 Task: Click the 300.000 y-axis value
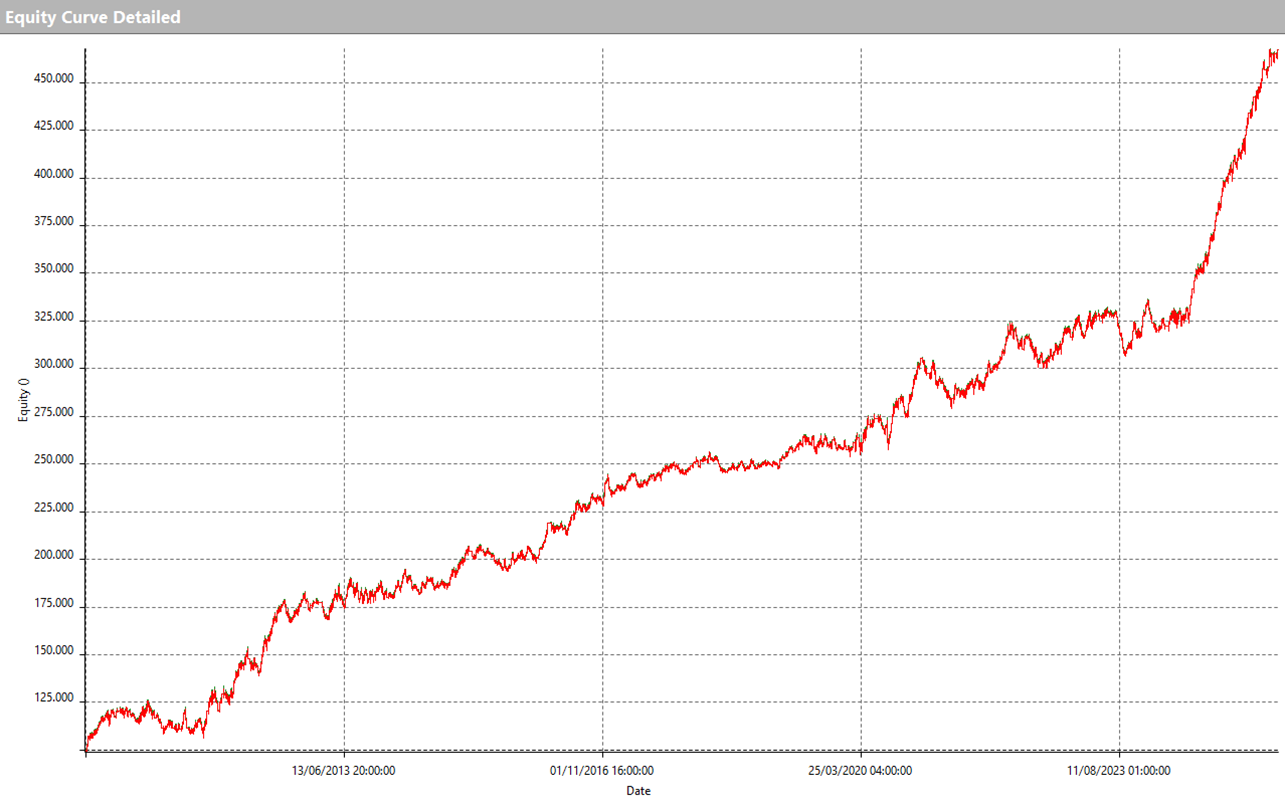[53, 366]
